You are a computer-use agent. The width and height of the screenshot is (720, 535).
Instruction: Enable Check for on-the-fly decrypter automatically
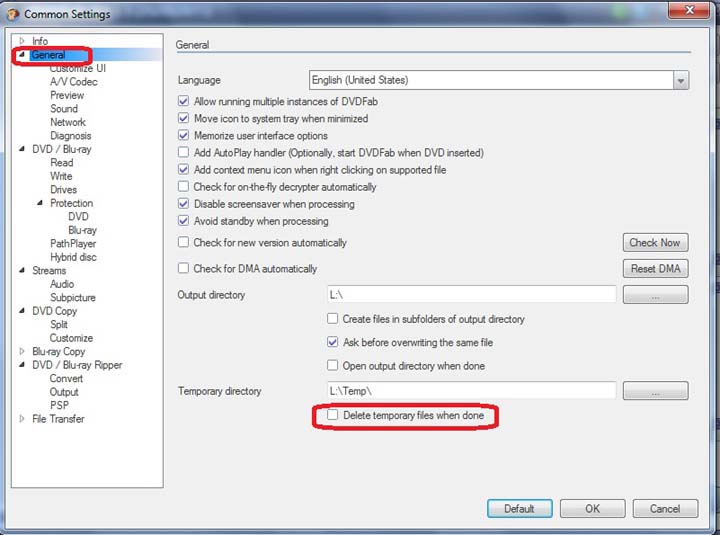coord(183,186)
